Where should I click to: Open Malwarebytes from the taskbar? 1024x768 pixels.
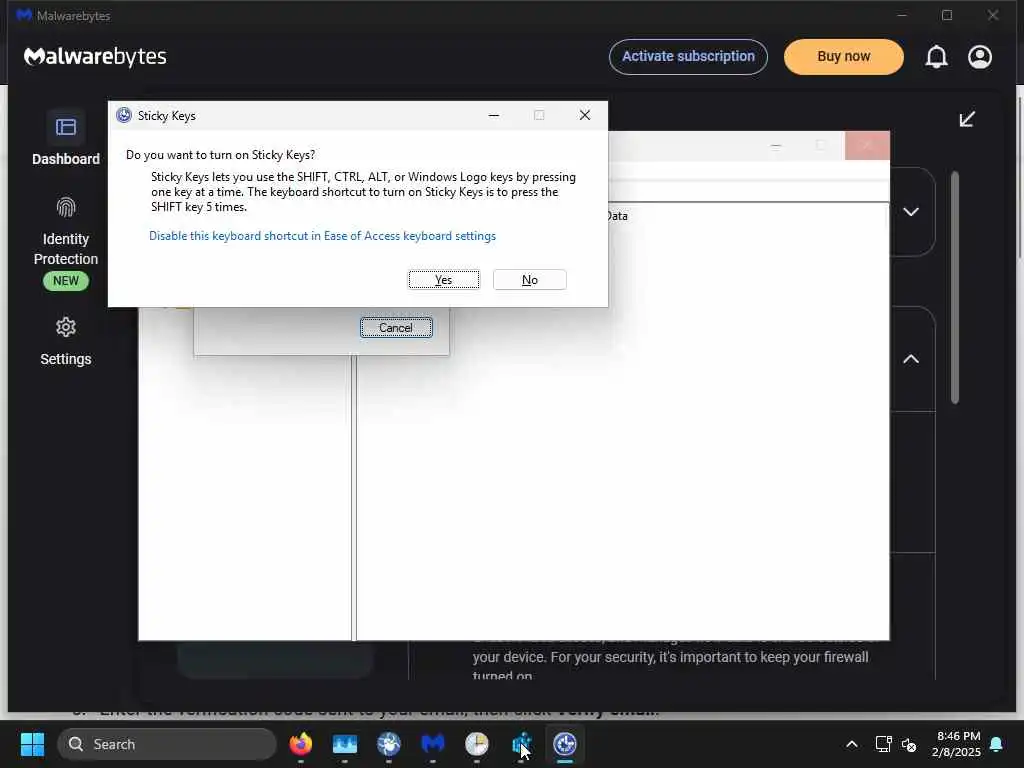[x=433, y=744]
